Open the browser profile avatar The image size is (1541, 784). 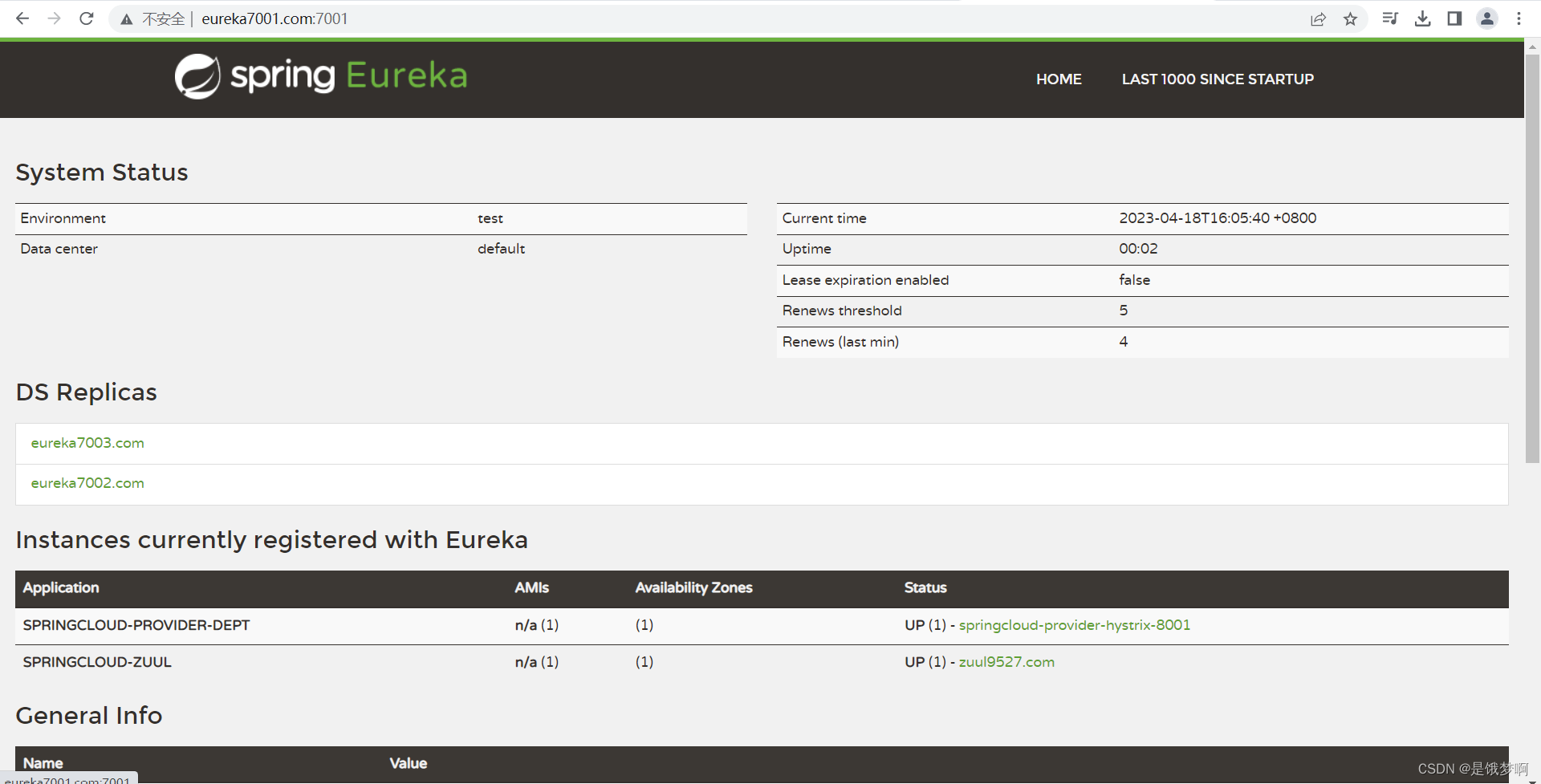point(1487,18)
